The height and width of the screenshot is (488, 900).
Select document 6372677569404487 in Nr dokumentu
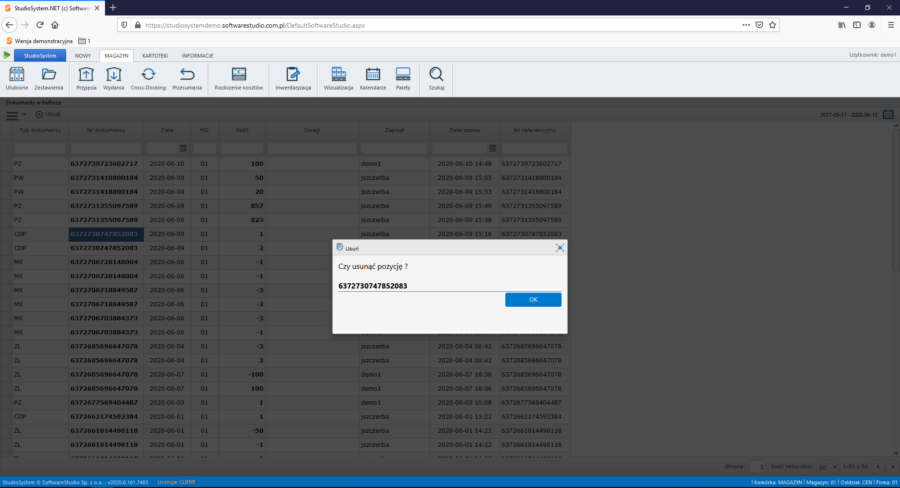(104, 402)
